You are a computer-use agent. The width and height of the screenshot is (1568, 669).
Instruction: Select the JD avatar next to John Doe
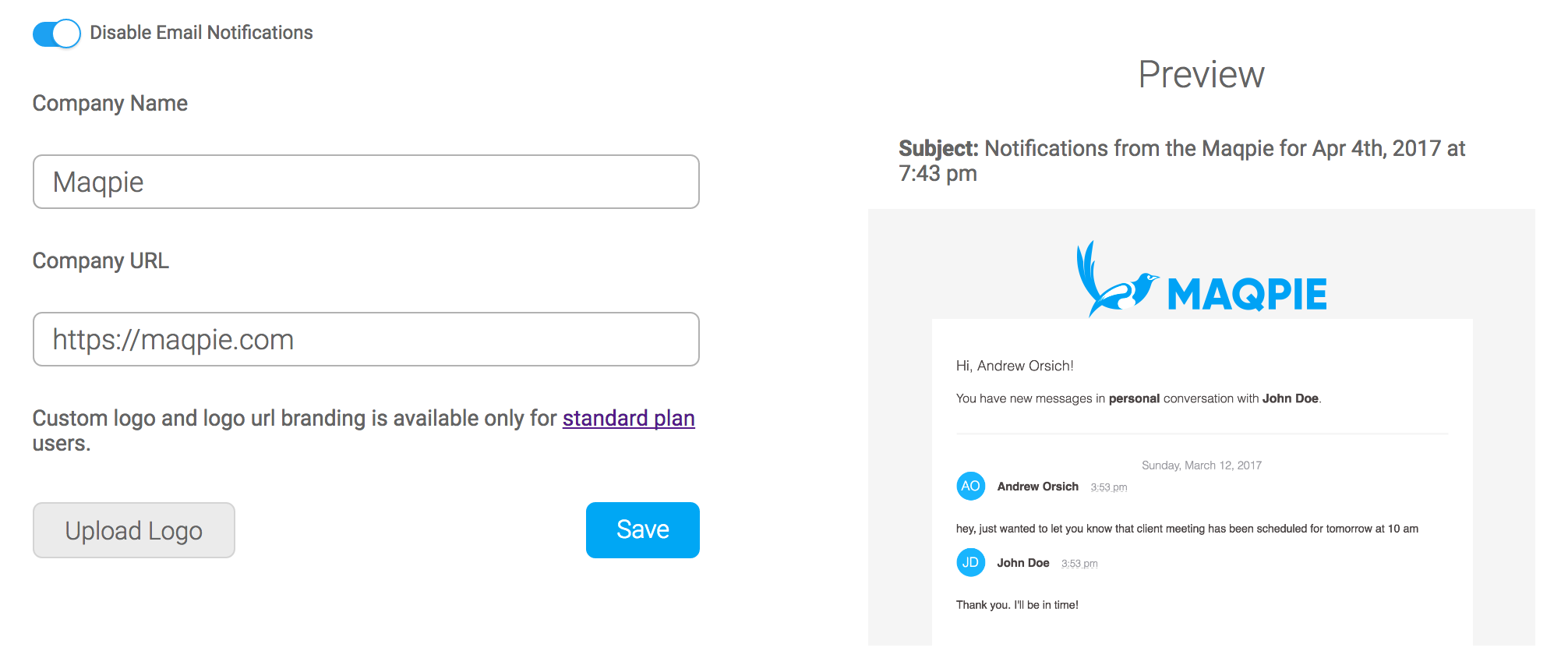pos(970,562)
